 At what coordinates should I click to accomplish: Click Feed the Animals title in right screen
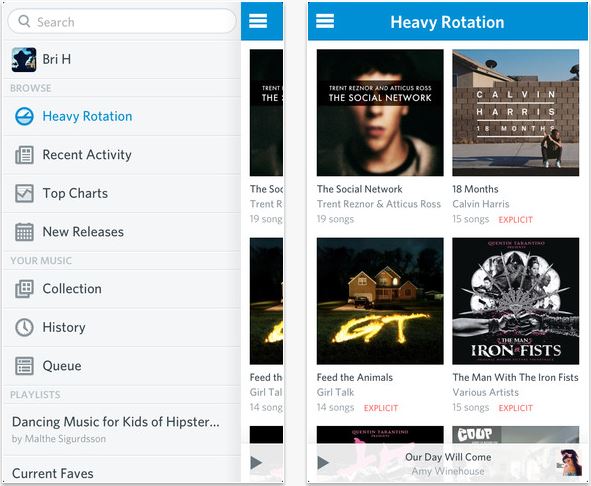pyautogui.click(x=355, y=377)
